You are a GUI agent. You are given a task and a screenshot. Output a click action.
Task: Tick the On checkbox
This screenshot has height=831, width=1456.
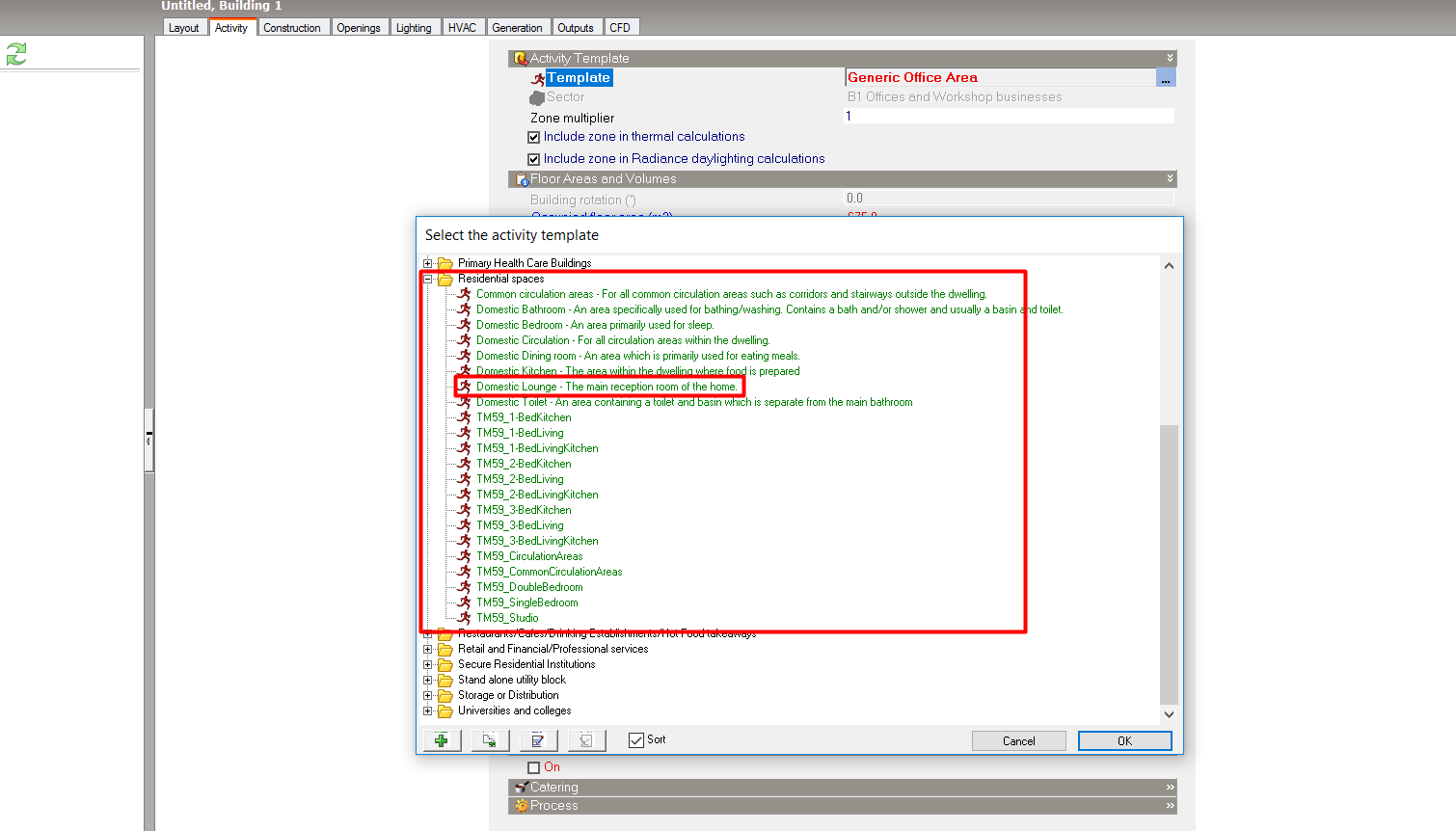[x=533, y=767]
